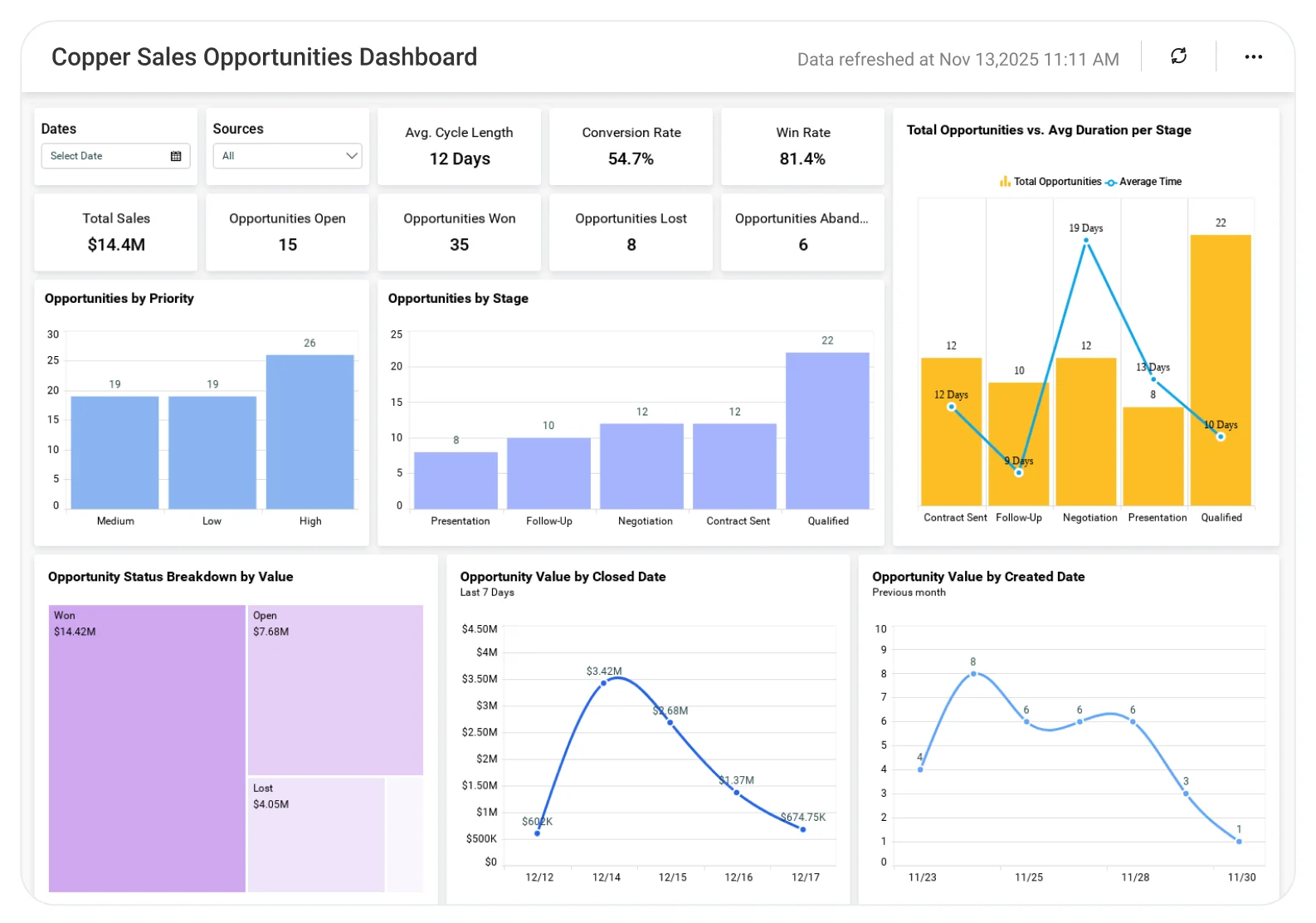This screenshot has width=1316, height=923.
Task: Open the three-dot more options menu
Action: click(1253, 56)
